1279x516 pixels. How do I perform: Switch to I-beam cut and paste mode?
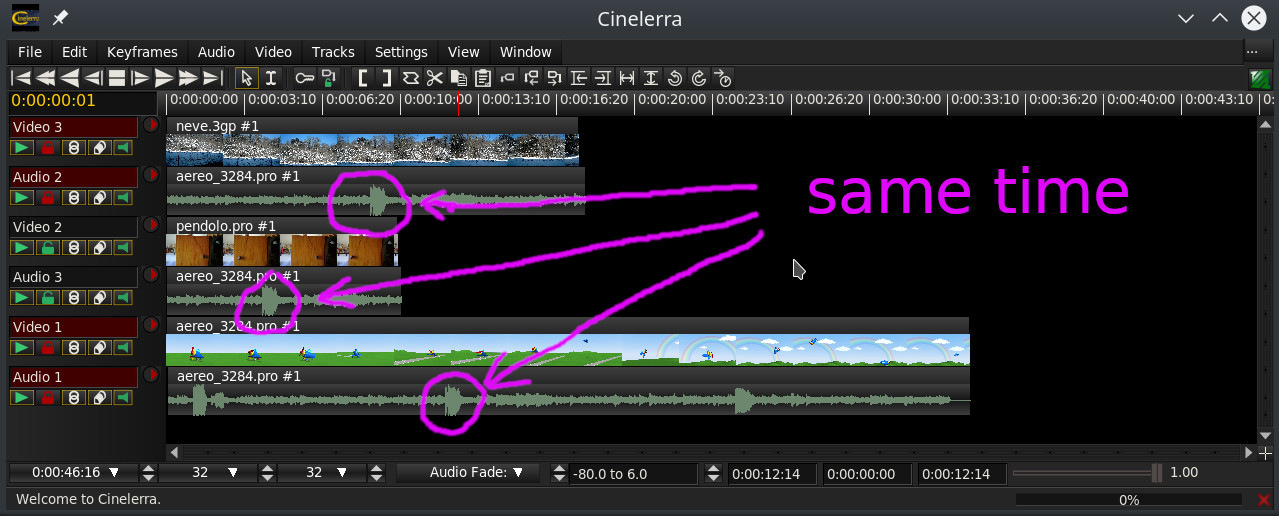tap(270, 78)
